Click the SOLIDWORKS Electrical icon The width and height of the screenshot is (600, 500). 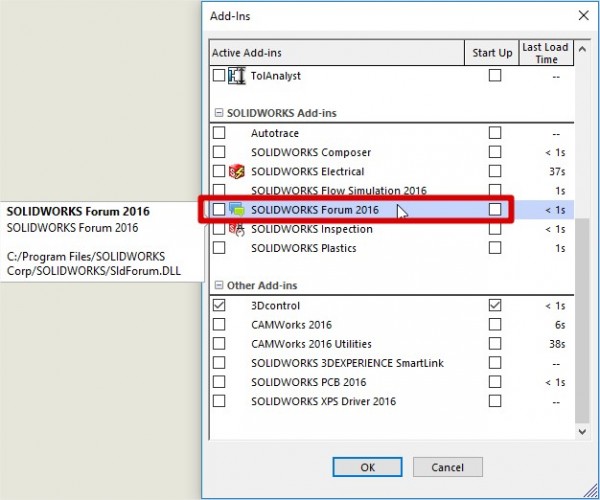pyautogui.click(x=236, y=171)
